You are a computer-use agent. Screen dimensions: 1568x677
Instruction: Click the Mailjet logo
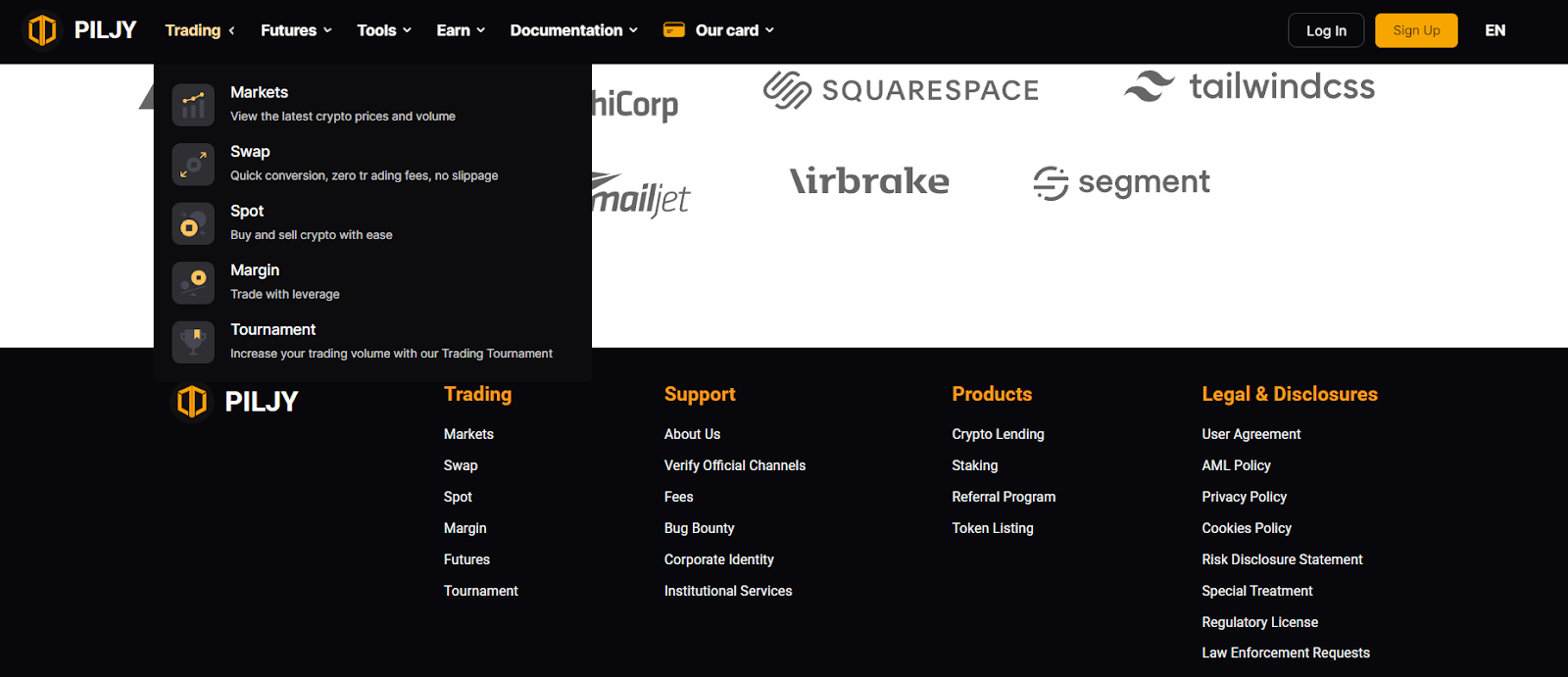tap(641, 195)
